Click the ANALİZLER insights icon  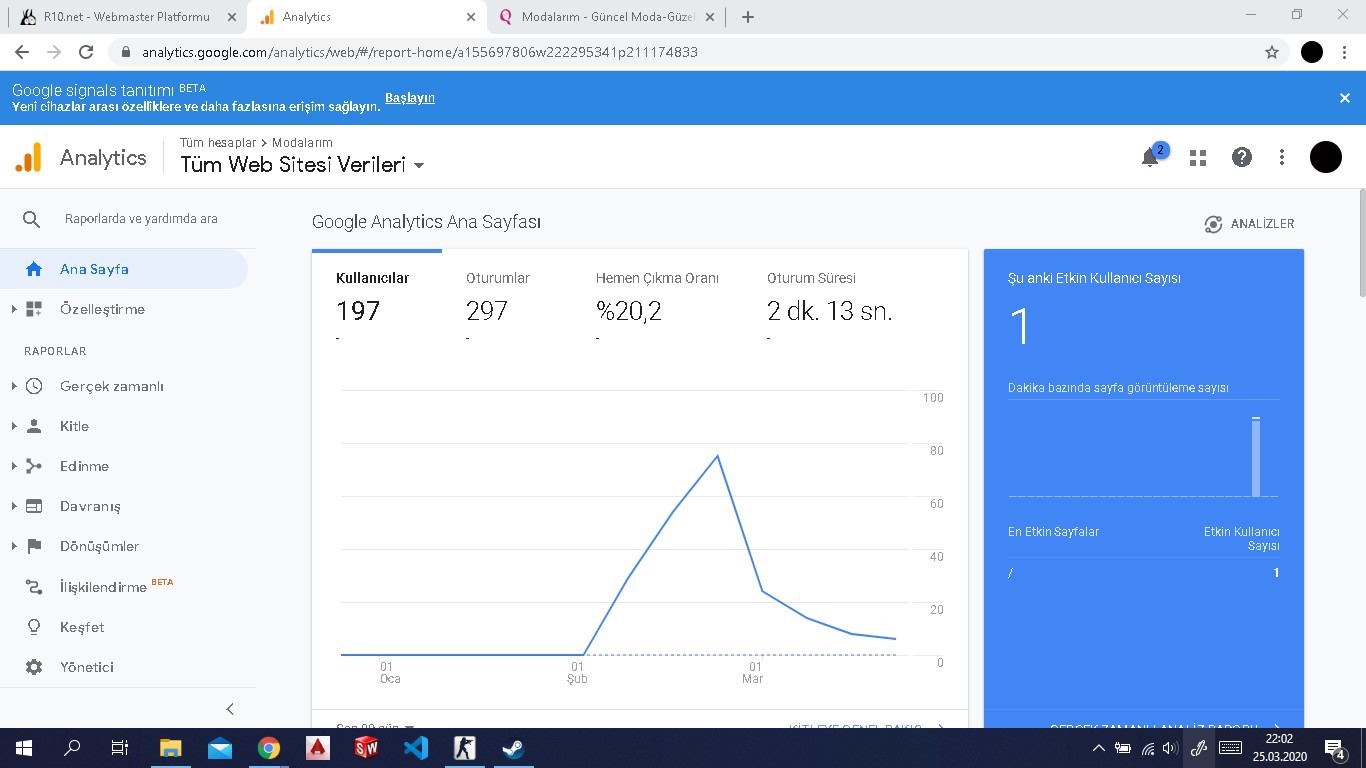click(x=1213, y=224)
